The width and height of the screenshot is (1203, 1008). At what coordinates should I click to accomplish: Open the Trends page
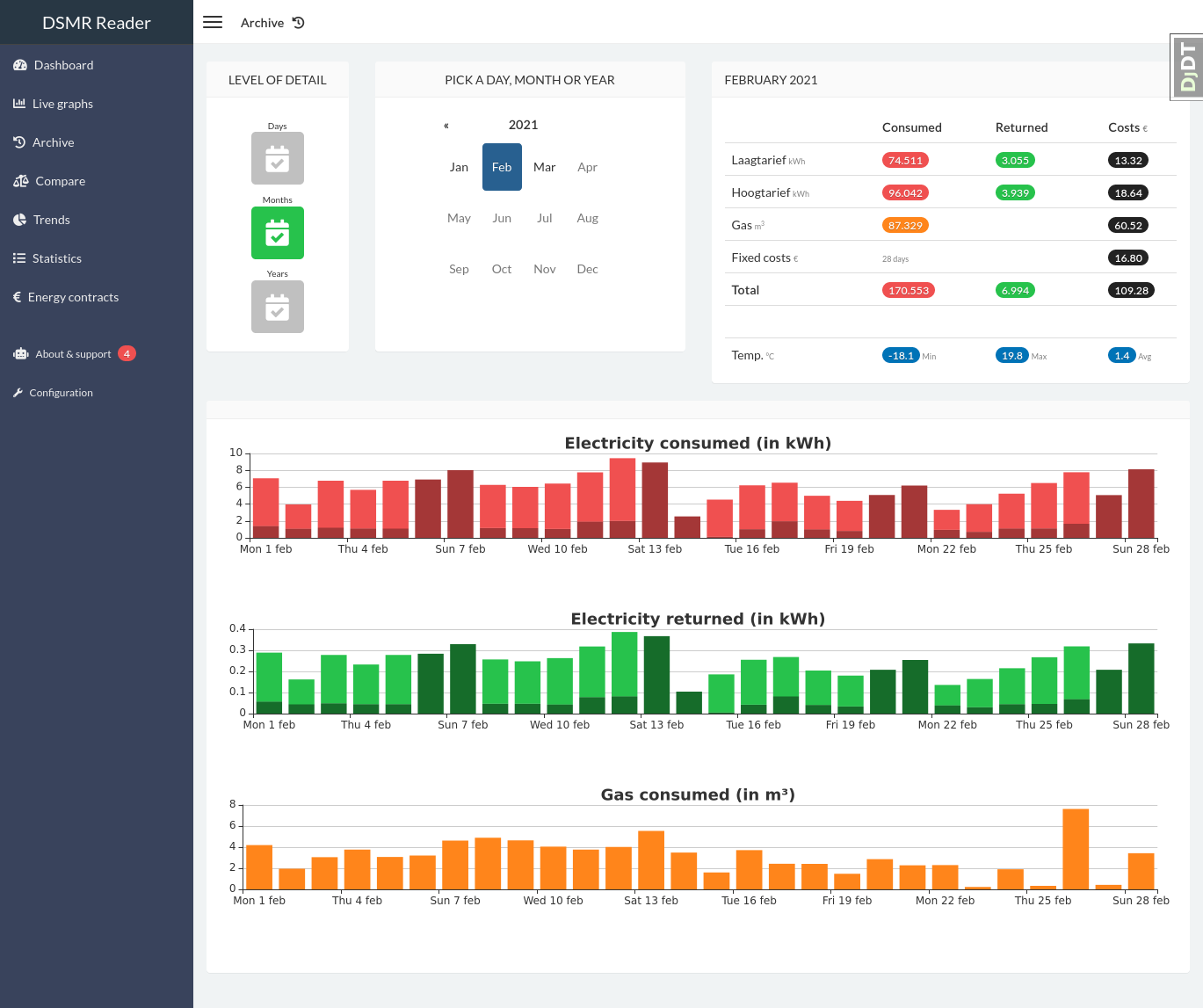click(97, 220)
